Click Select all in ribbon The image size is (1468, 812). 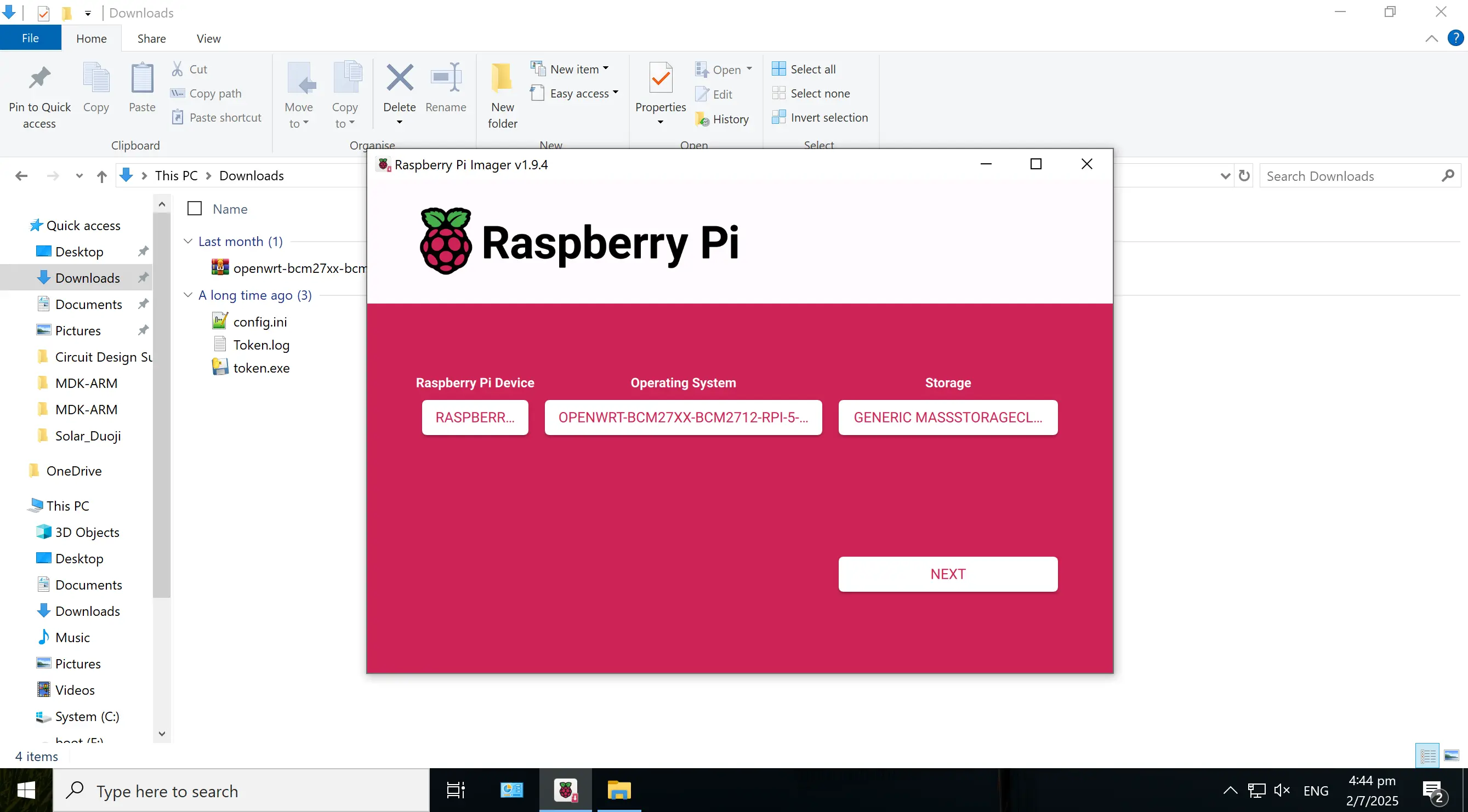[x=804, y=70]
